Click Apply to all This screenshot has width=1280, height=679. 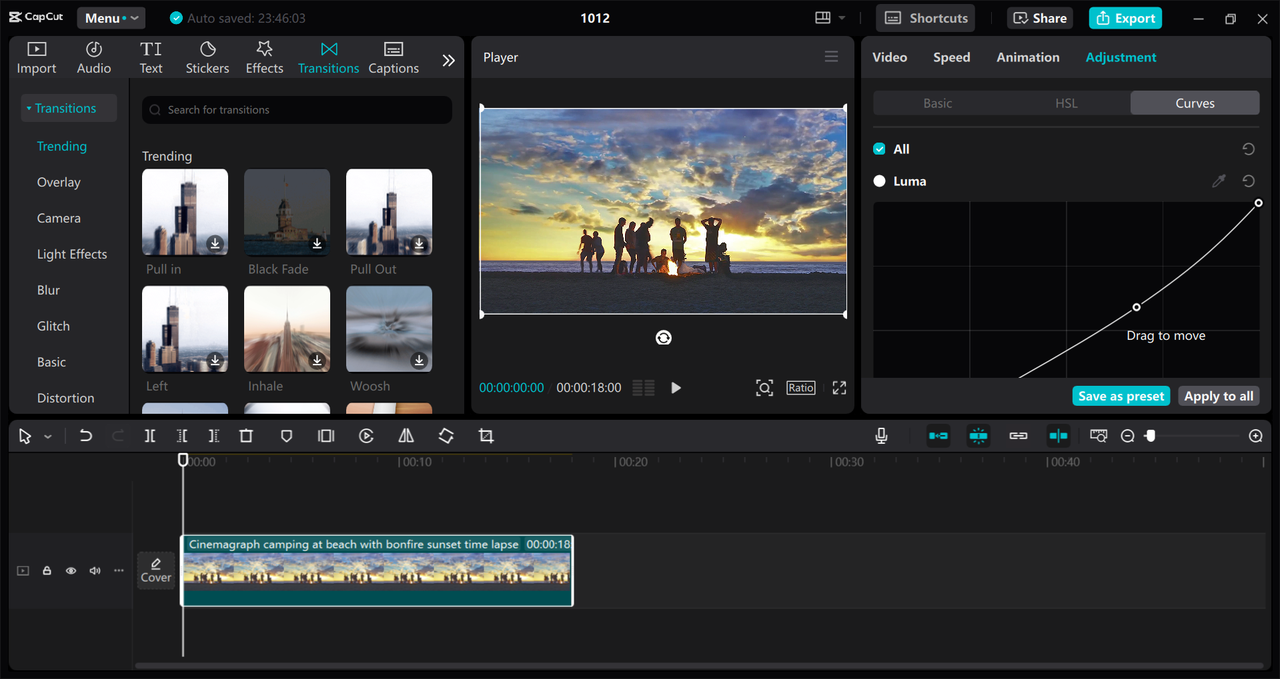1219,396
